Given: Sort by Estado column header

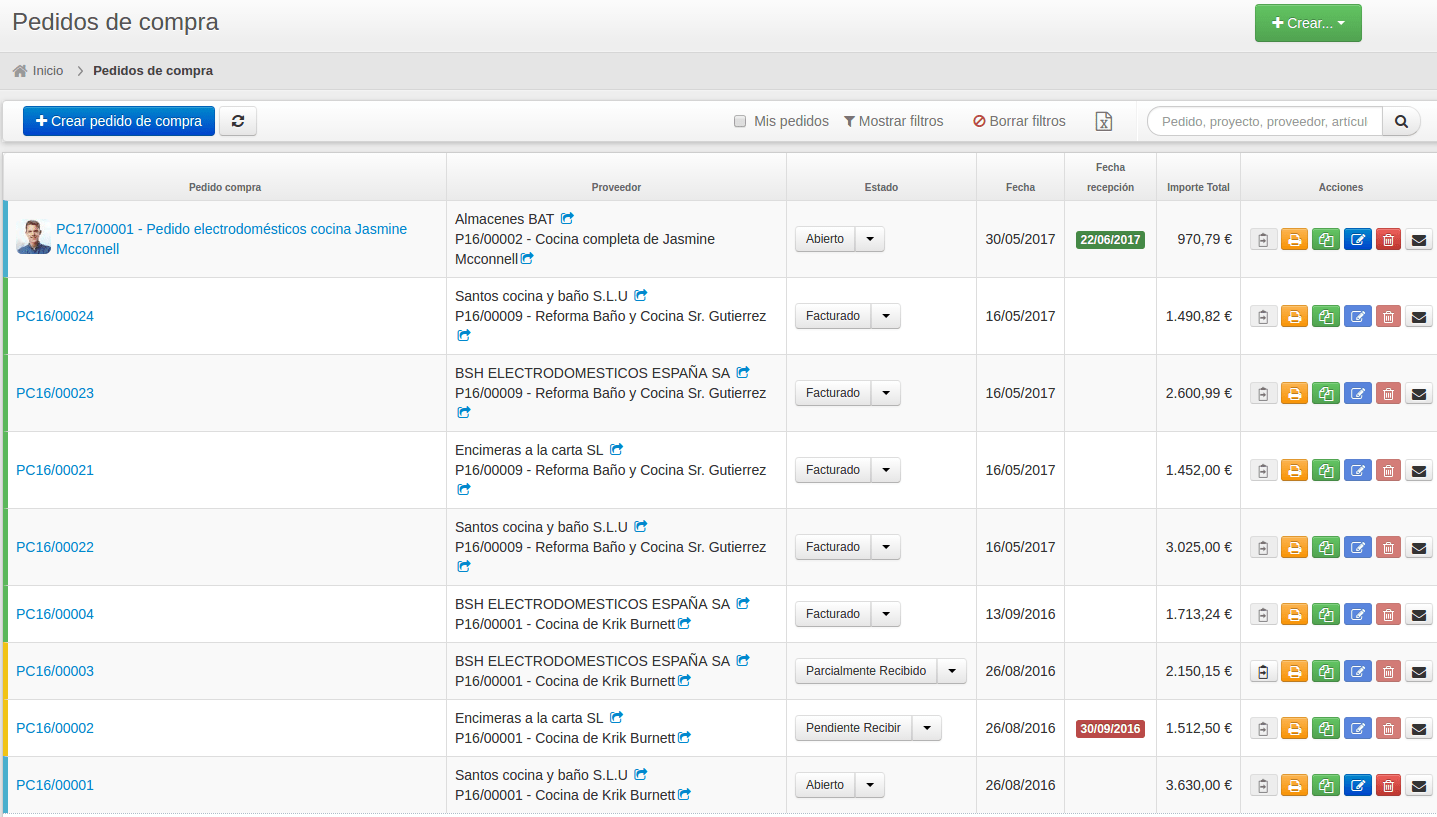Looking at the screenshot, I should (x=881, y=187).
